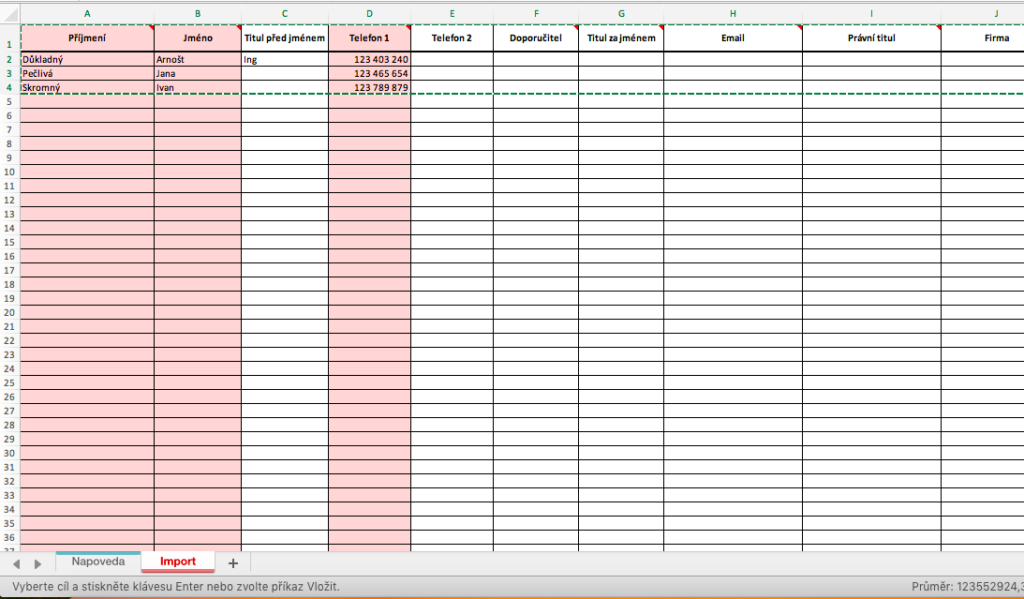Select row 5 header
The image size is (1024, 599).
pyautogui.click(x=10, y=102)
